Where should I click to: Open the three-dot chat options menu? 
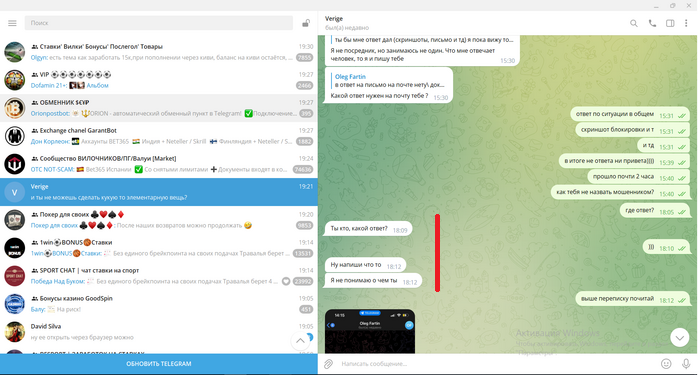pyautogui.click(x=686, y=24)
